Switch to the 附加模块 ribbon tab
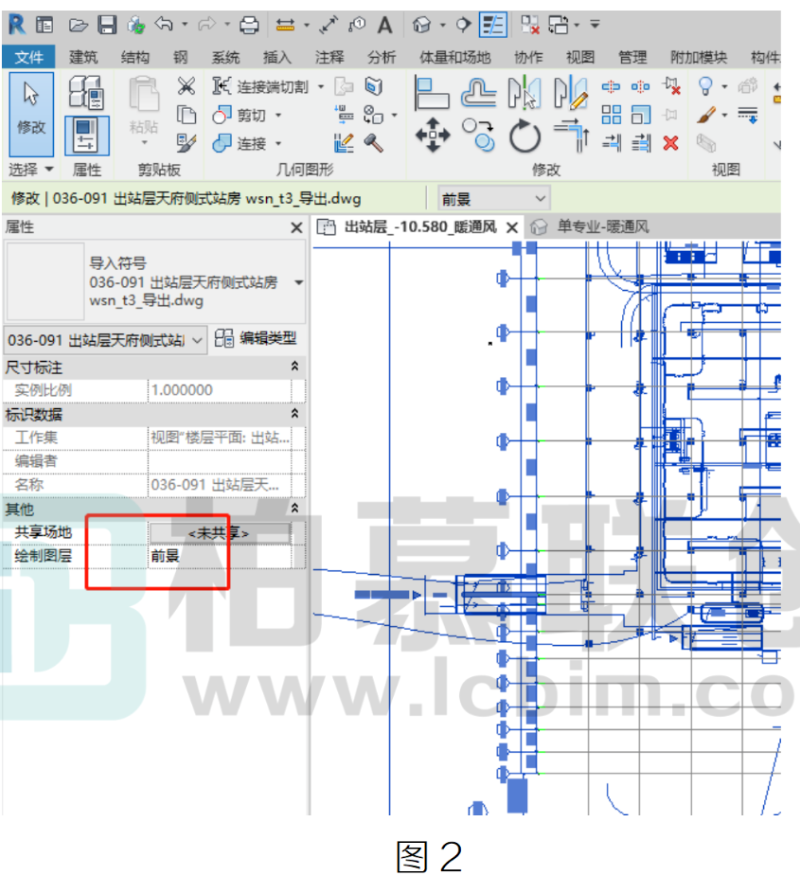Screen dimensions: 800x885 point(698,57)
